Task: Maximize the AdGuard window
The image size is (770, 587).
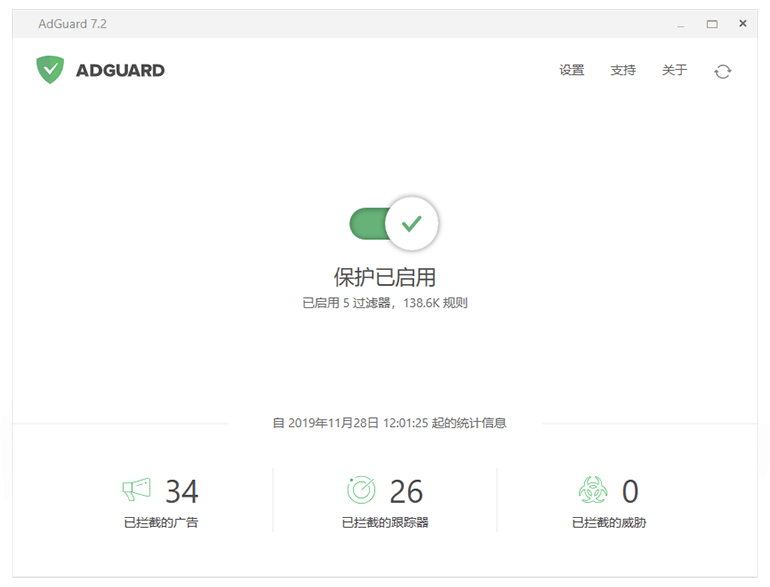Action: (x=712, y=23)
